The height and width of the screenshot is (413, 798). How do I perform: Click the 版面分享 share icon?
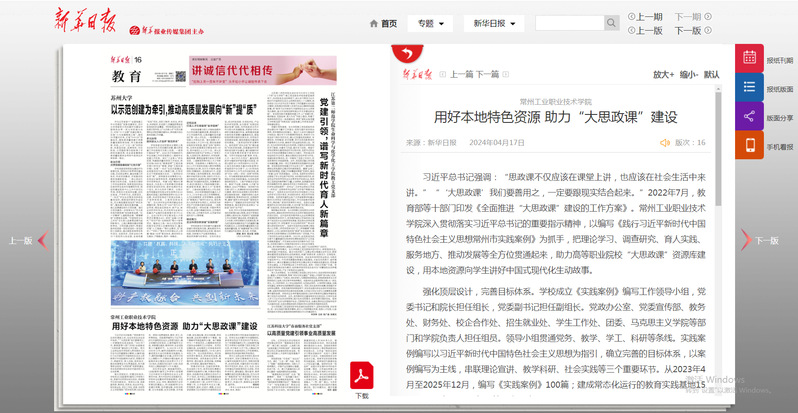click(x=750, y=117)
